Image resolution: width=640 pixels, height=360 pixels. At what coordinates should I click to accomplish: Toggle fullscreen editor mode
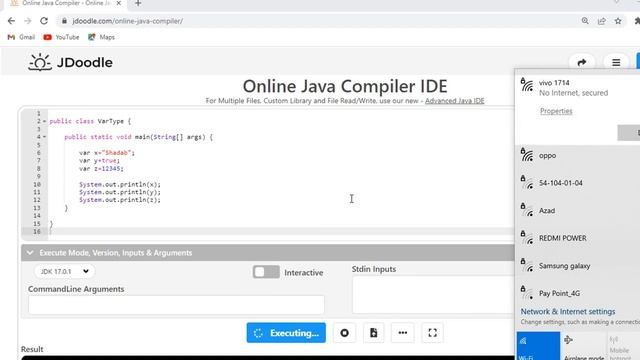(432, 333)
